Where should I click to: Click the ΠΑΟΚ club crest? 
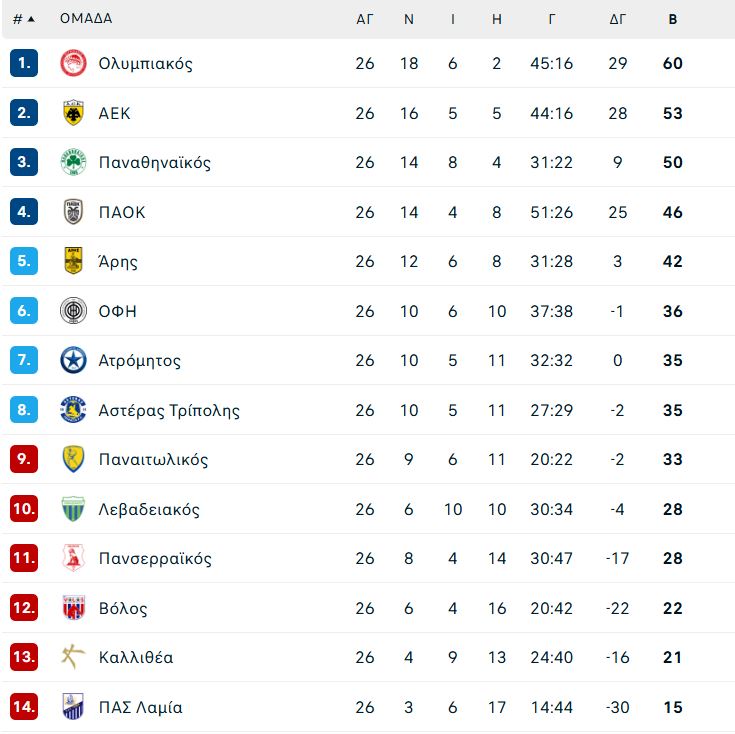(73, 212)
